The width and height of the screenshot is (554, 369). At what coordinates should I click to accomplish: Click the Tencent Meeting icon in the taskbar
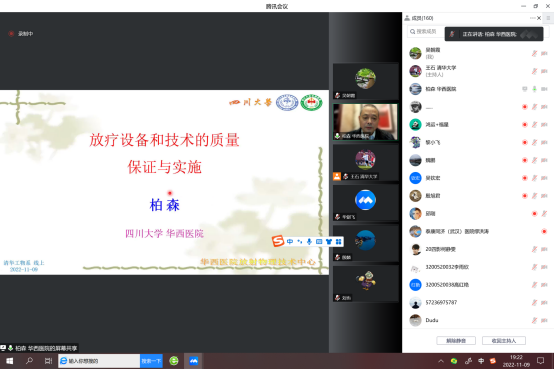[193, 361]
